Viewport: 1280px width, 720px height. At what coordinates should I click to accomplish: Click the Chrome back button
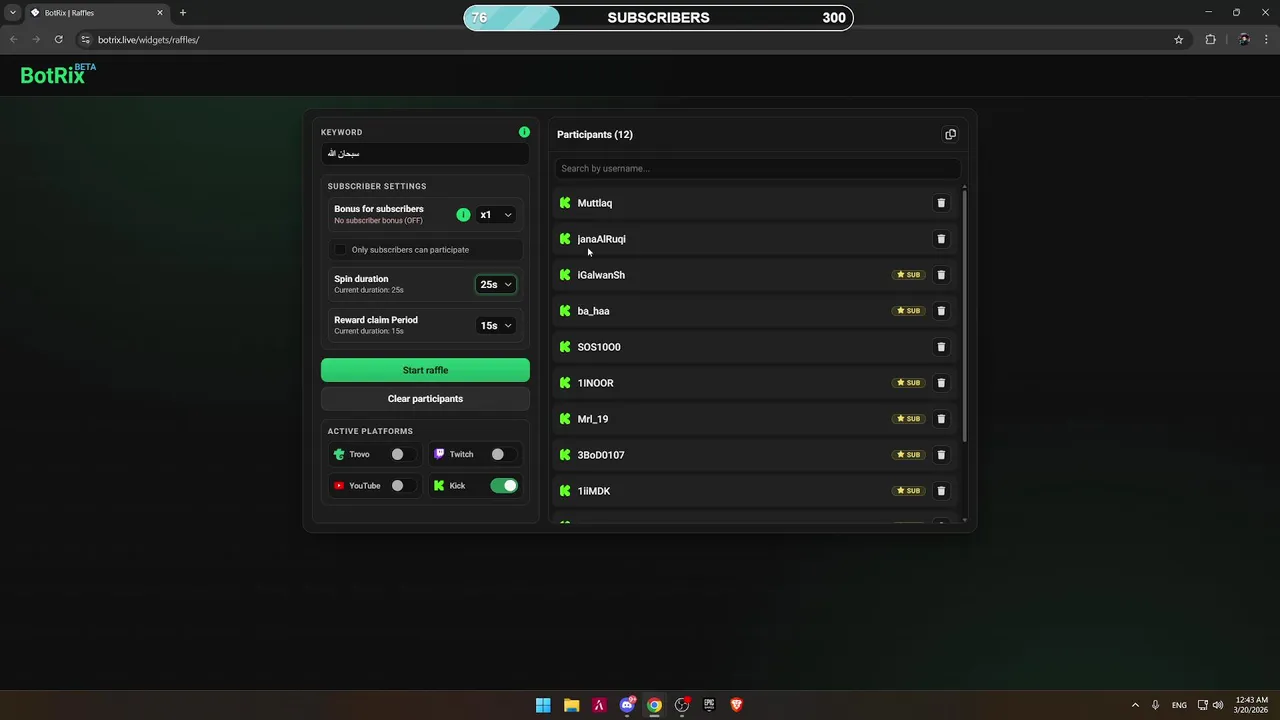(13, 40)
